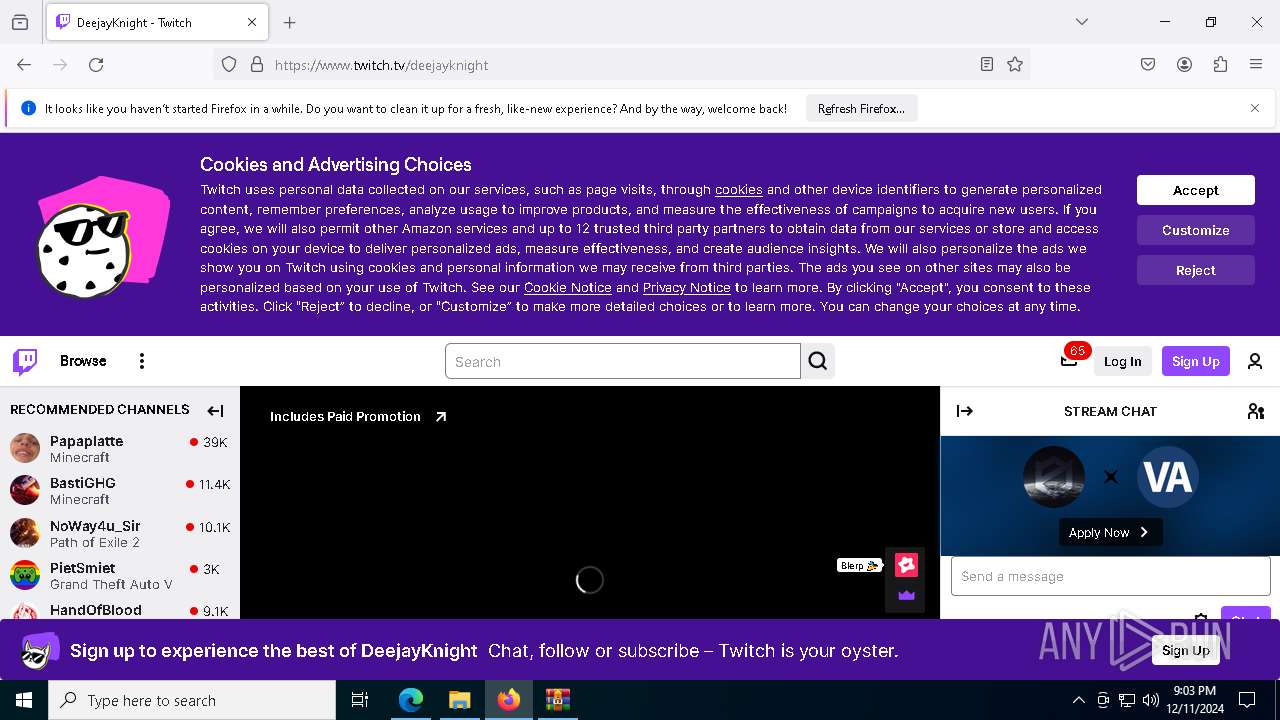This screenshot has height=720, width=1280.
Task: Bookmark this page with the star
Action: [x=1015, y=64]
